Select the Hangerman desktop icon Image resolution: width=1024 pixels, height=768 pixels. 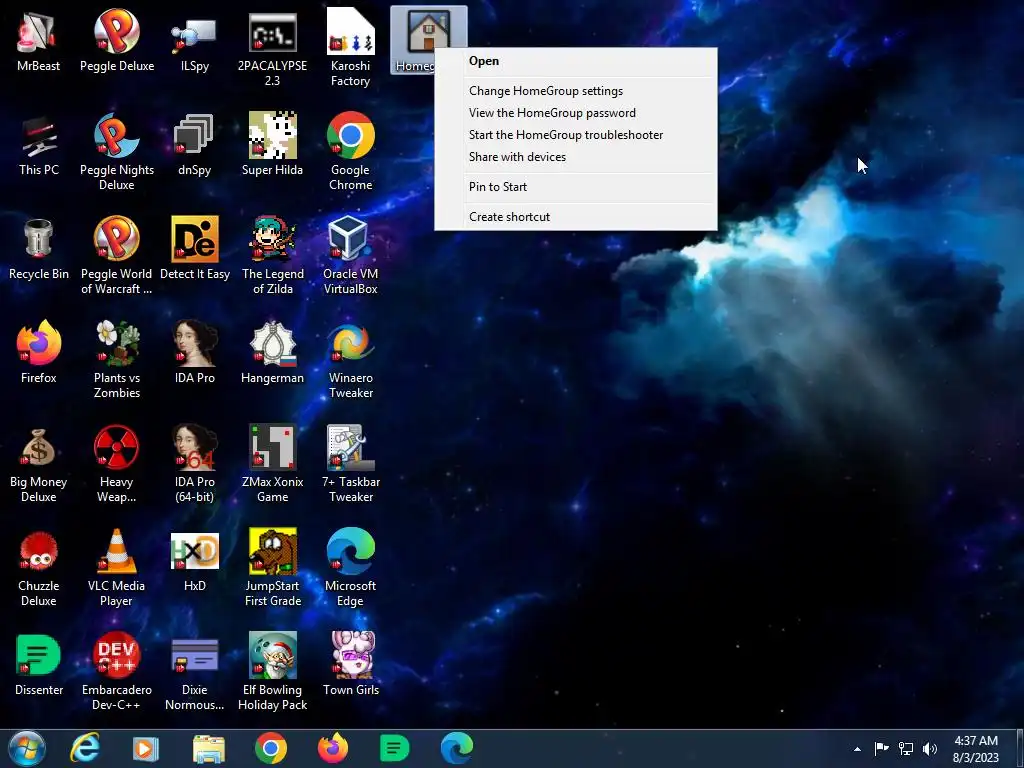(272, 353)
